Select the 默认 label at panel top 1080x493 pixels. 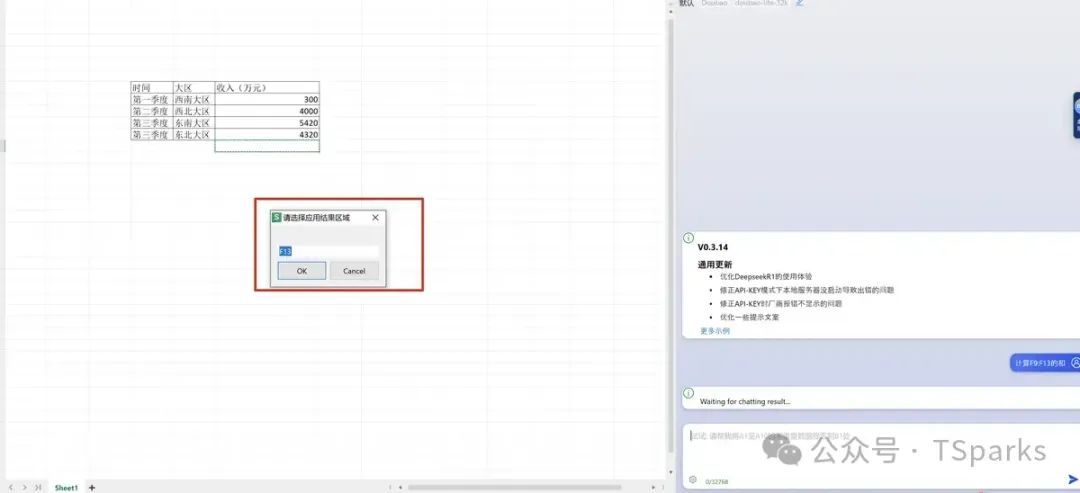point(686,3)
